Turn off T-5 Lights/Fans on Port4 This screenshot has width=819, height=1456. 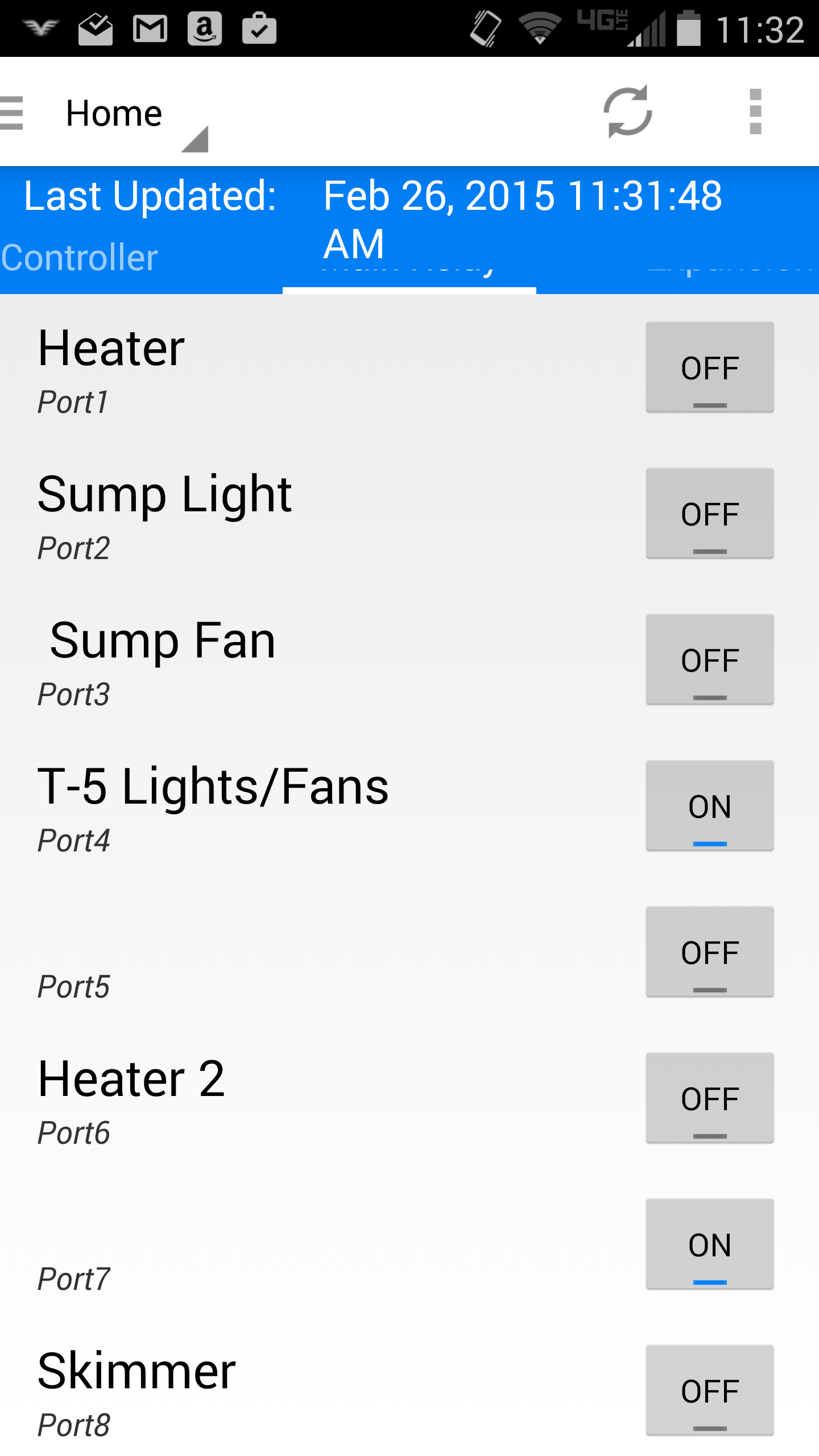709,806
